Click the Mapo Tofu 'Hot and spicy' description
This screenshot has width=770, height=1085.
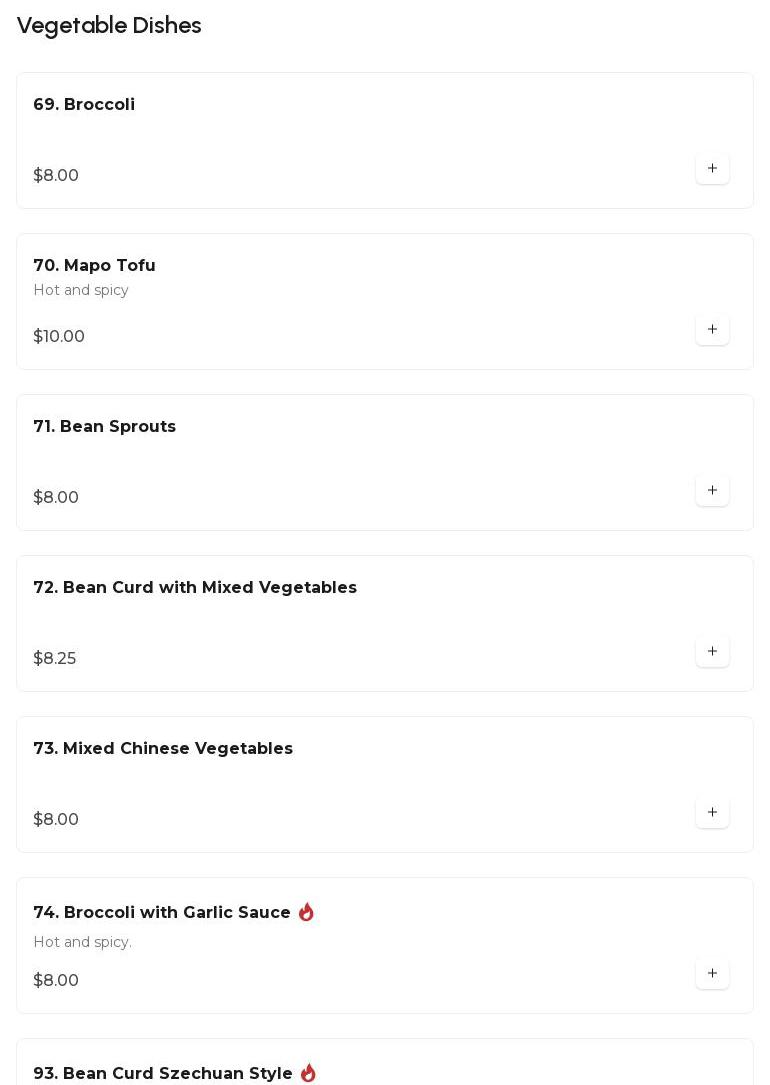point(81,291)
